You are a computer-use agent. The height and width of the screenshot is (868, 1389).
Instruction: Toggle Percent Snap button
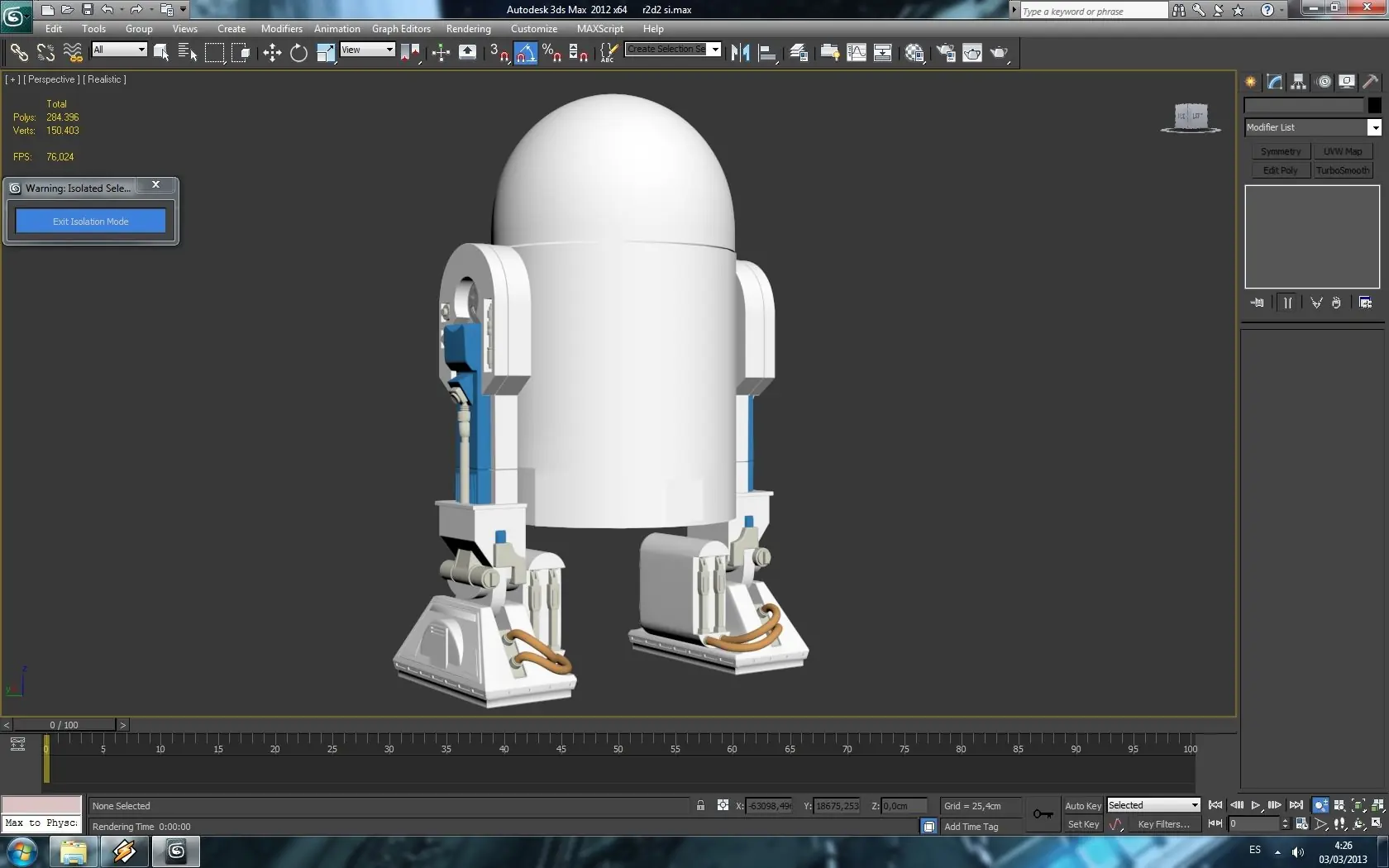pyautogui.click(x=552, y=53)
